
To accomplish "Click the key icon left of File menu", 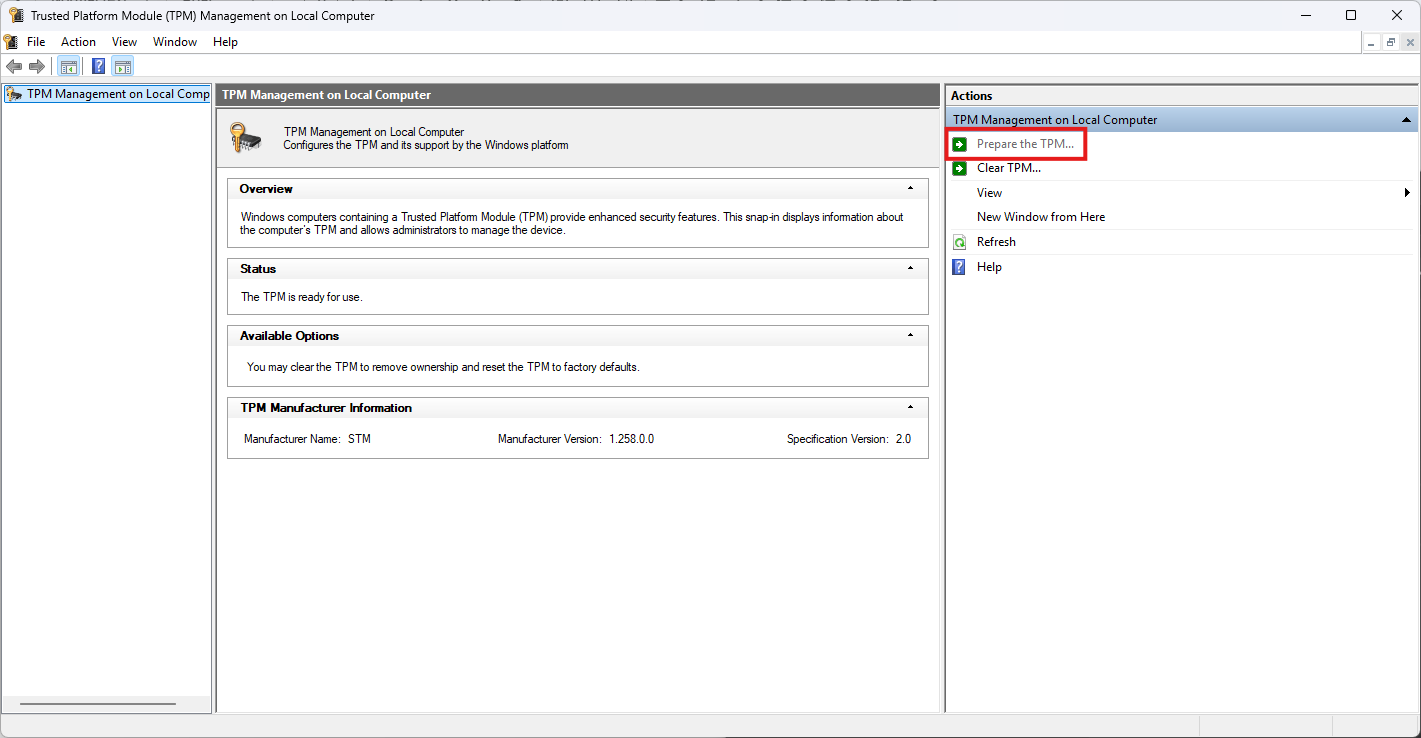I will click(x=11, y=42).
